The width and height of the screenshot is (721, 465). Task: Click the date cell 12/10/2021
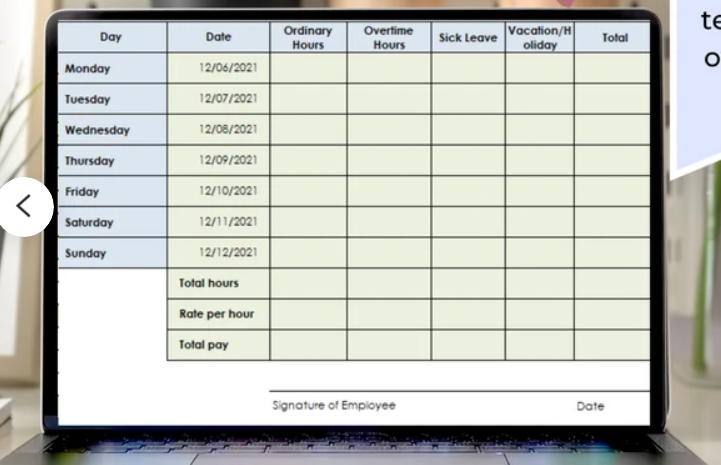tap(218, 191)
